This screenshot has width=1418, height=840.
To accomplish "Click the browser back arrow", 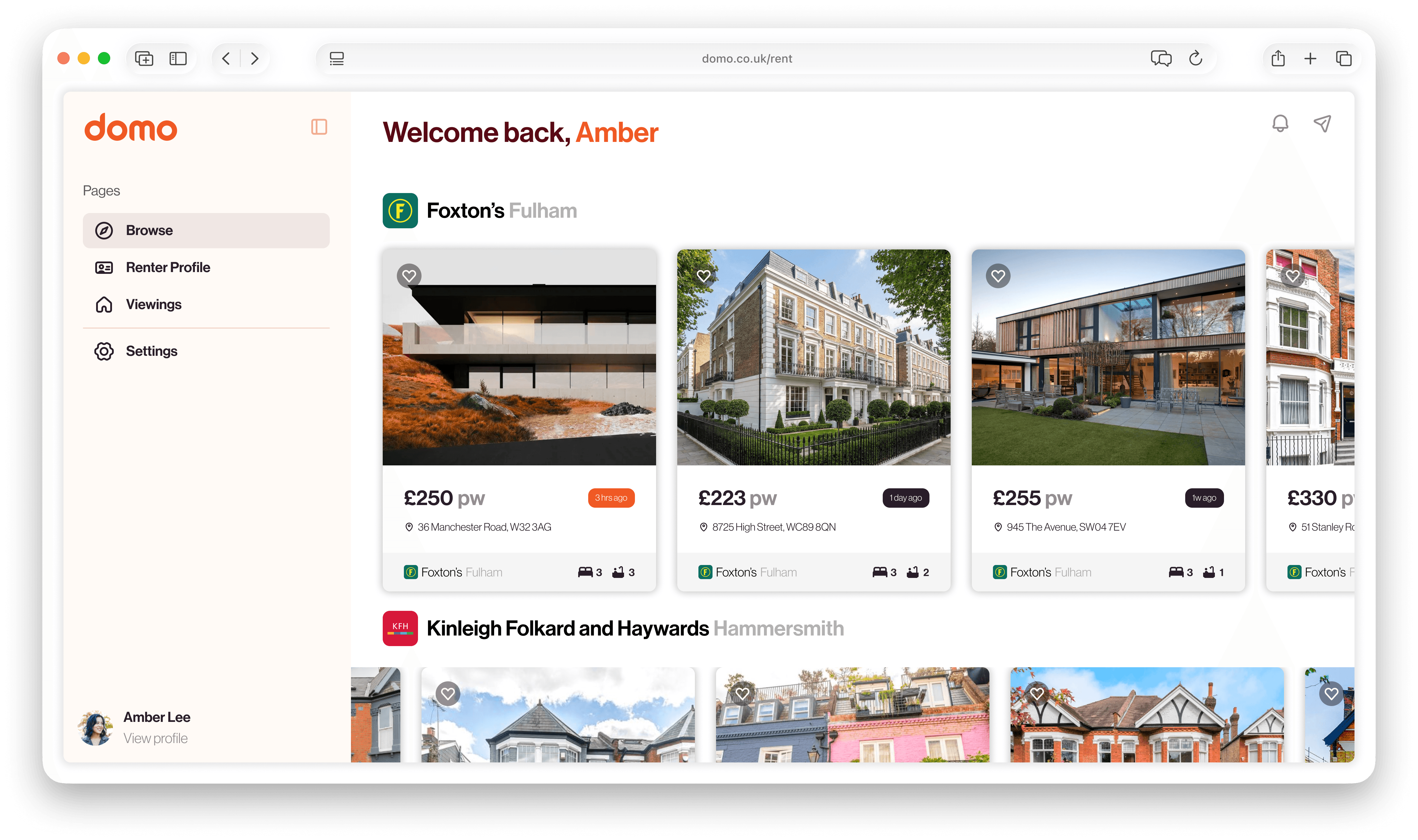I will 226,58.
